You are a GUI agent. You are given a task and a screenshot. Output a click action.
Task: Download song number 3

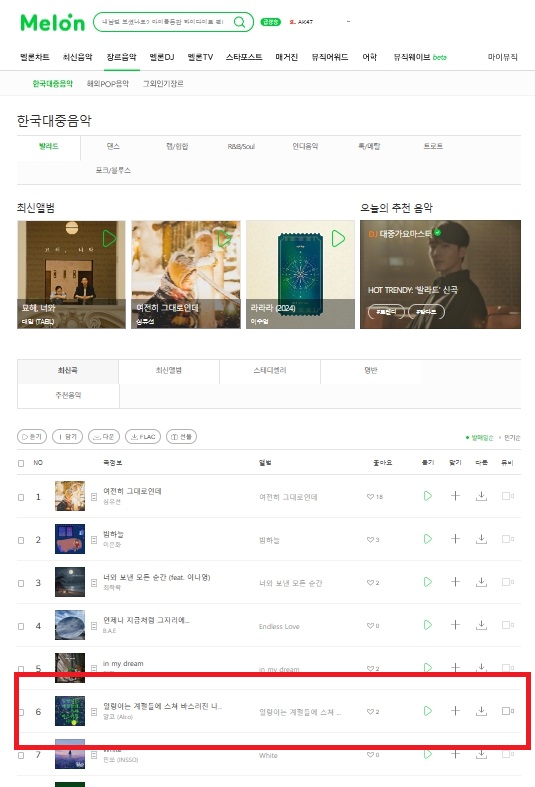(481, 582)
